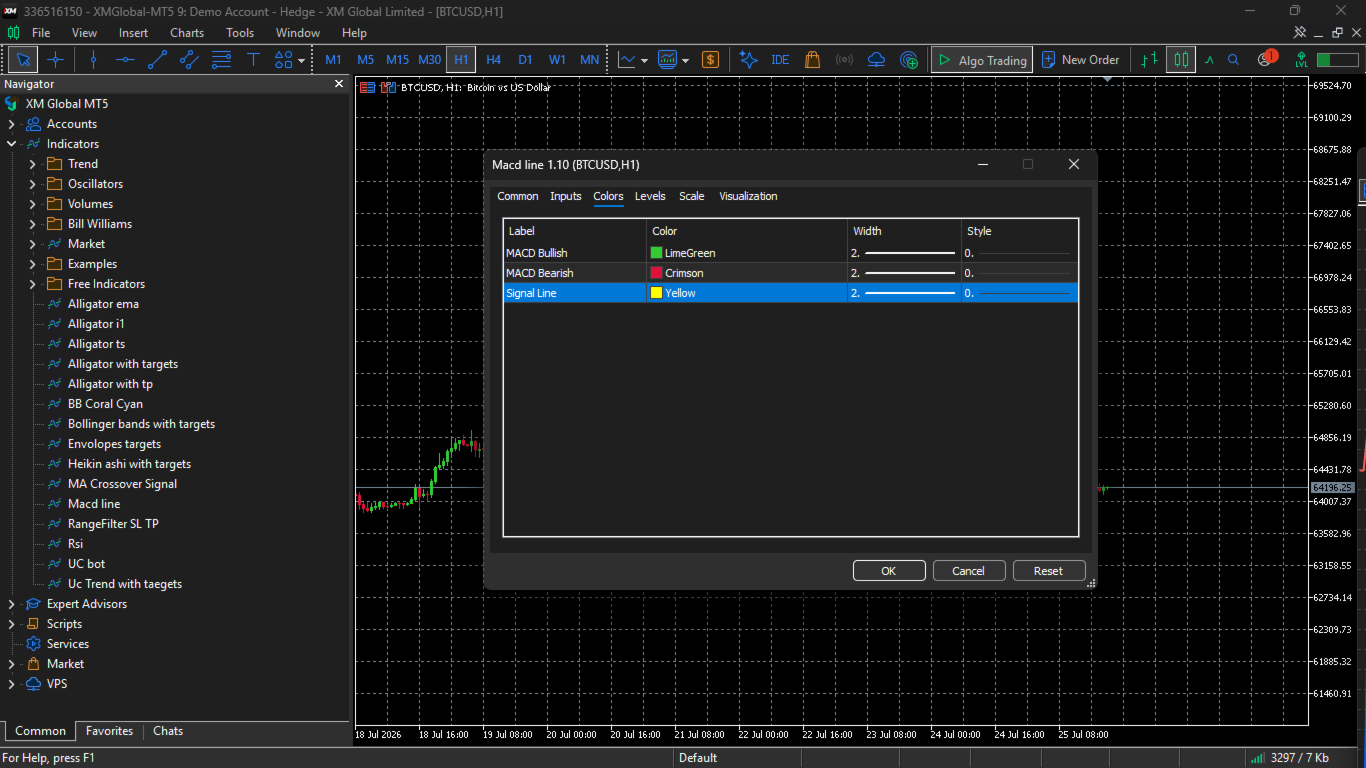This screenshot has width=1366, height=768.
Task: Select the crosshair cursor tool
Action: coord(56,60)
